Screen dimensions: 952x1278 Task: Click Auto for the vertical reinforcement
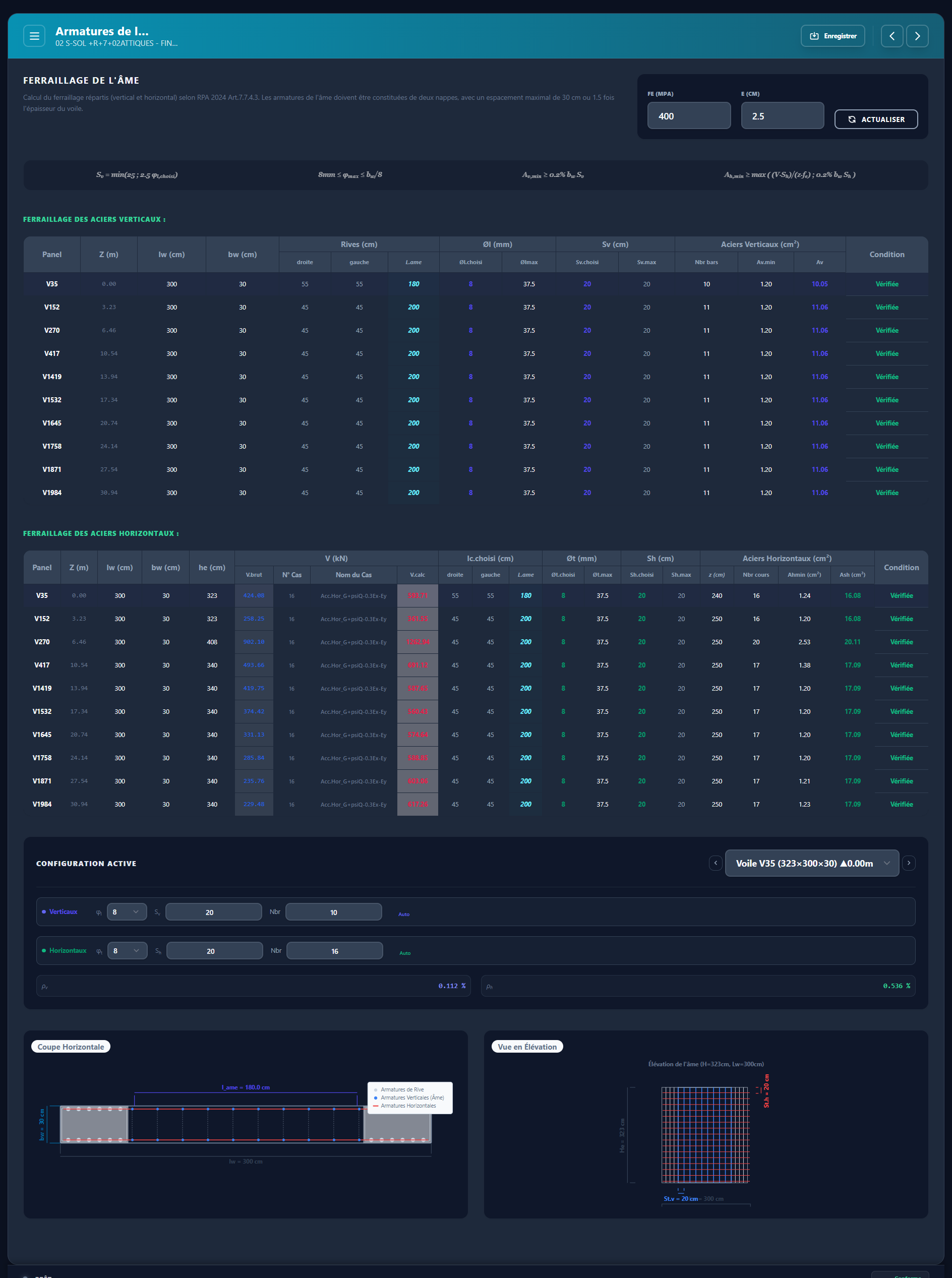(404, 914)
